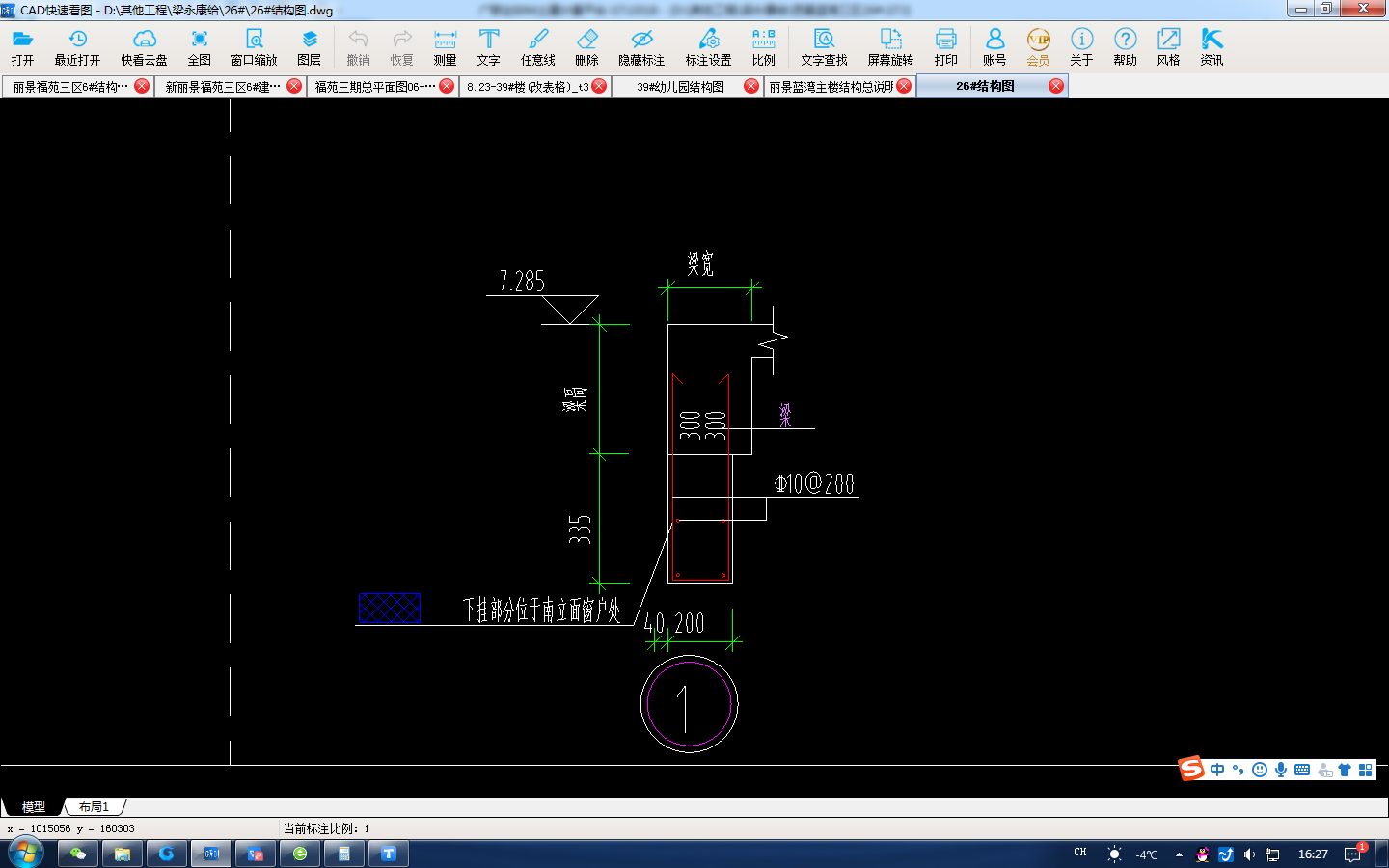
Task: Open the Sogou toolbox grid icon
Action: (1365, 770)
